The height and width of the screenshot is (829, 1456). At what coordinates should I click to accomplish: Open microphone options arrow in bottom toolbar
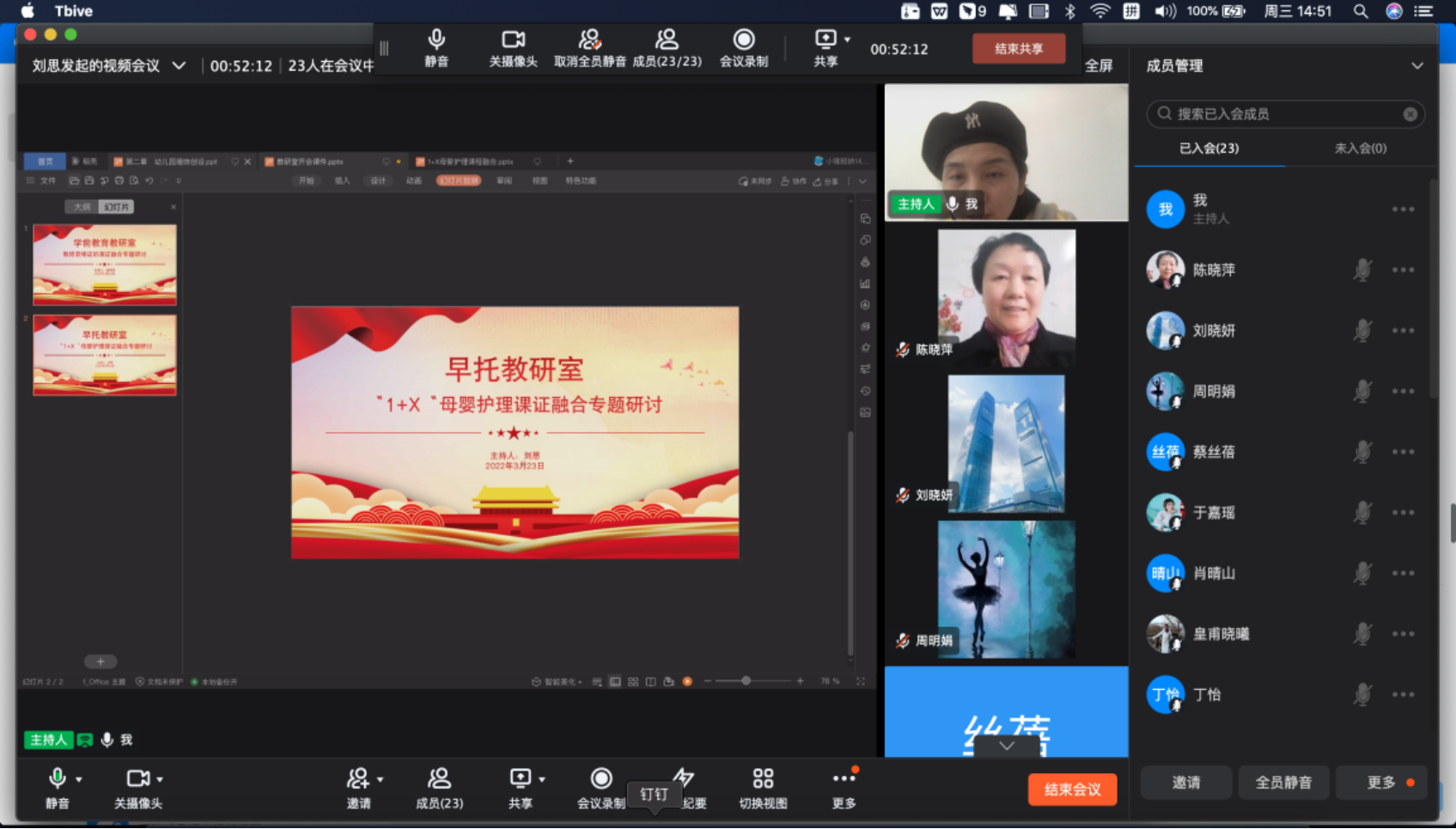79,779
